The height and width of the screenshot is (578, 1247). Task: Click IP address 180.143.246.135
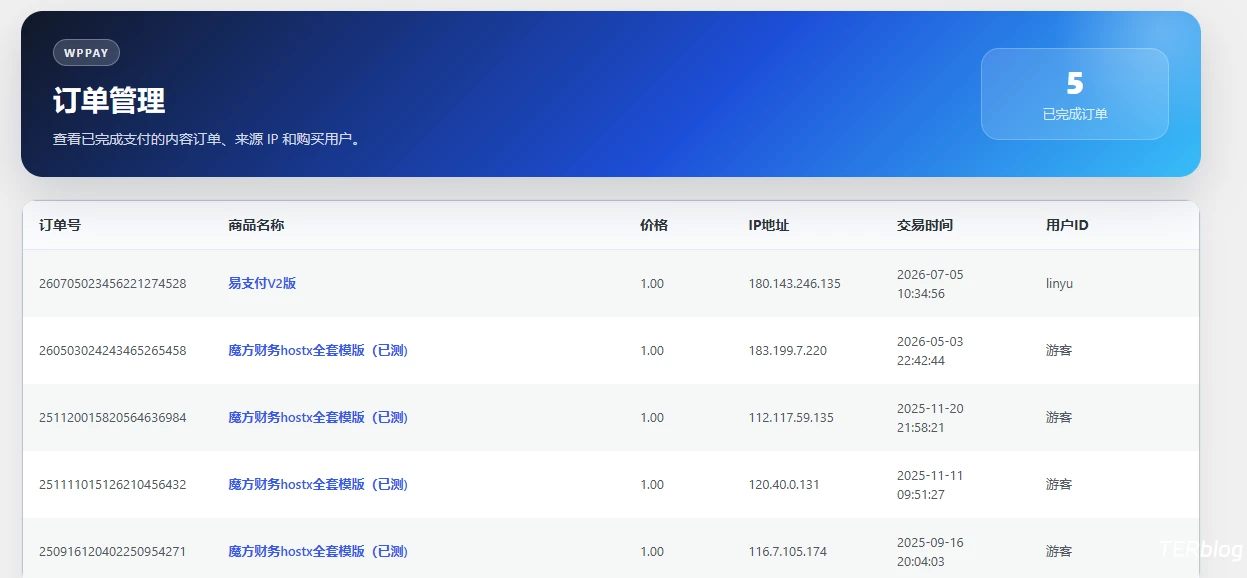795,283
